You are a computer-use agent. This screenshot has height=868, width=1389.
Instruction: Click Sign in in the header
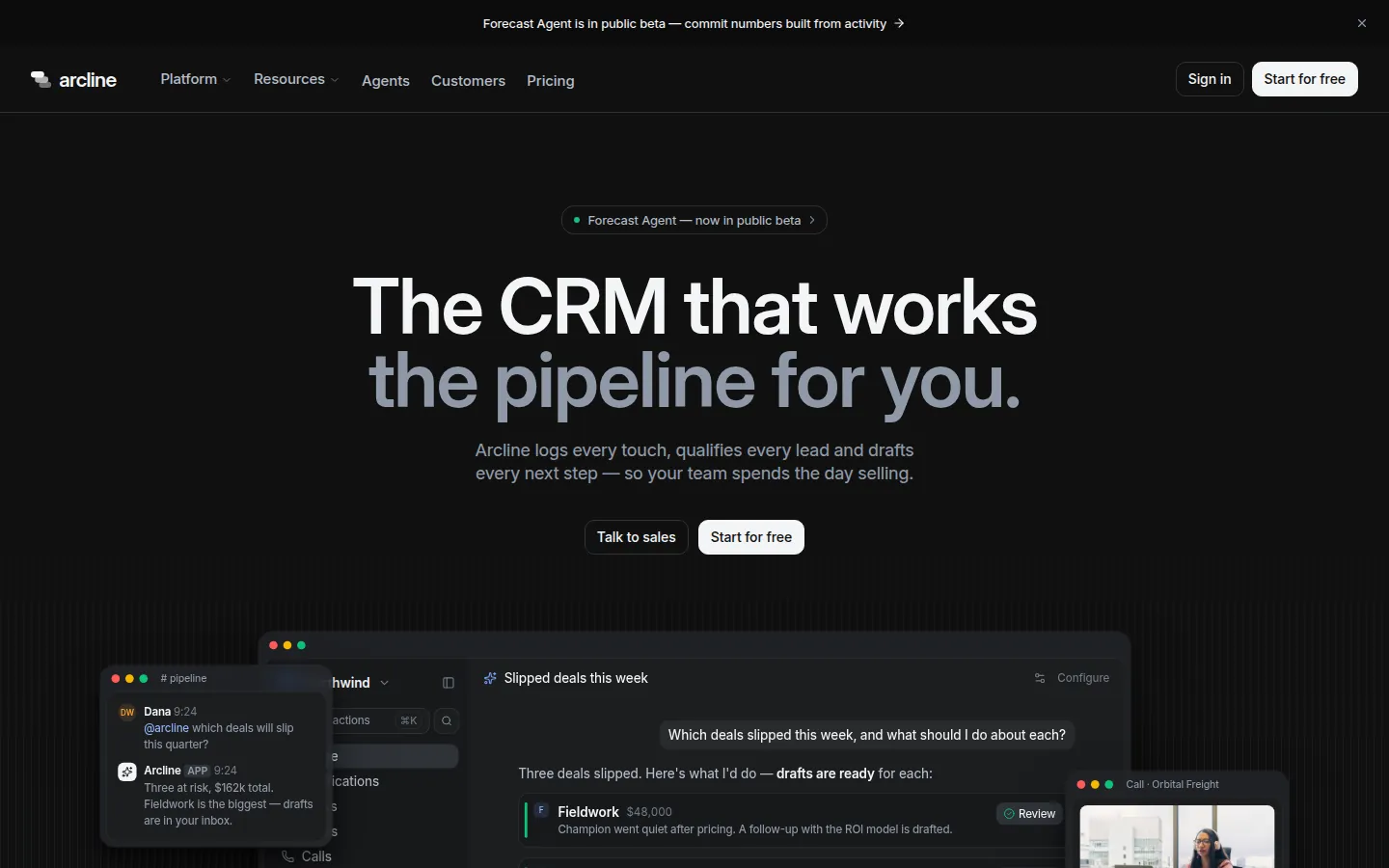click(x=1210, y=79)
